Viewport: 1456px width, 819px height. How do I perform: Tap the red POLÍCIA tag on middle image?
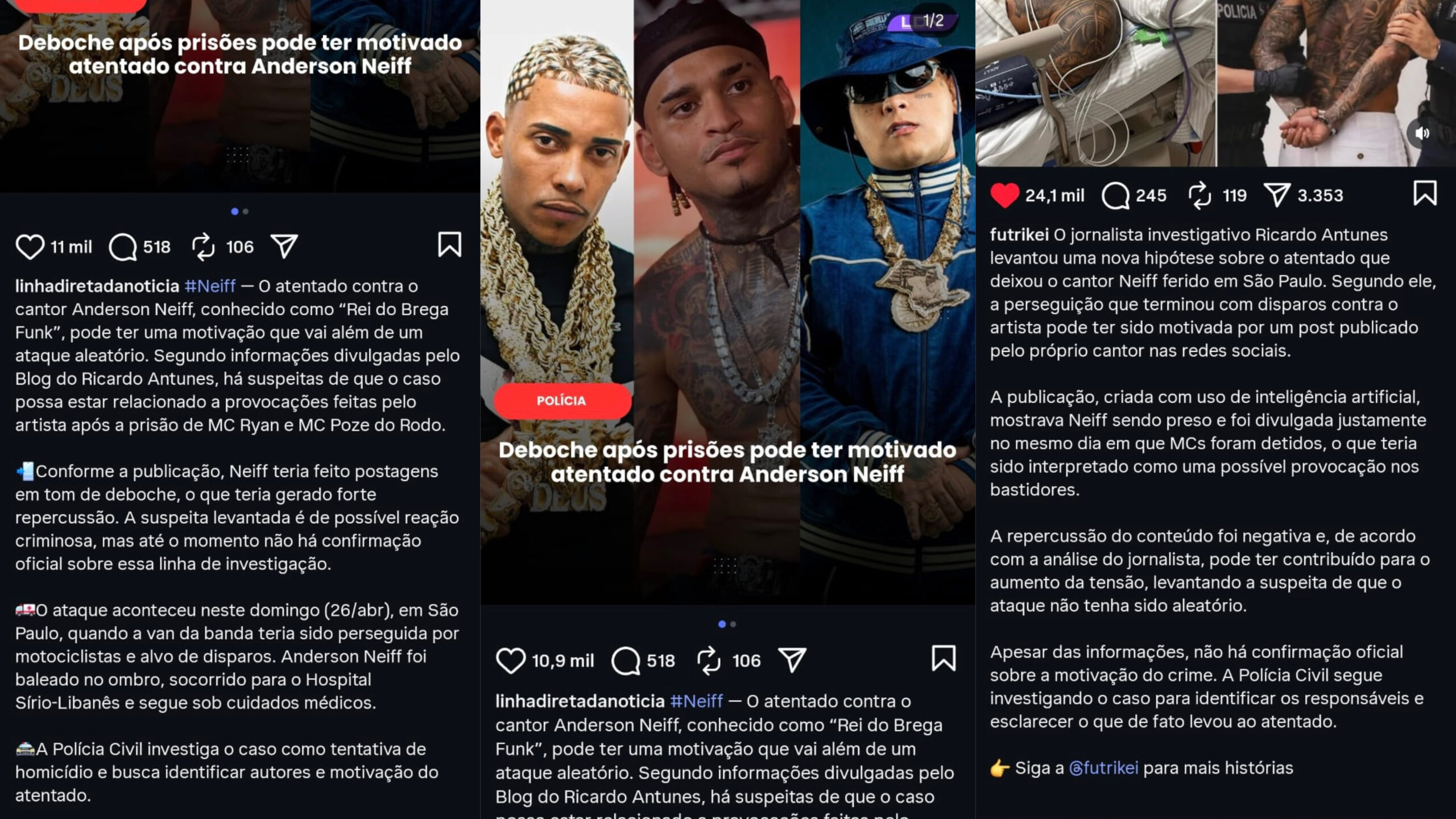pyautogui.click(x=562, y=401)
